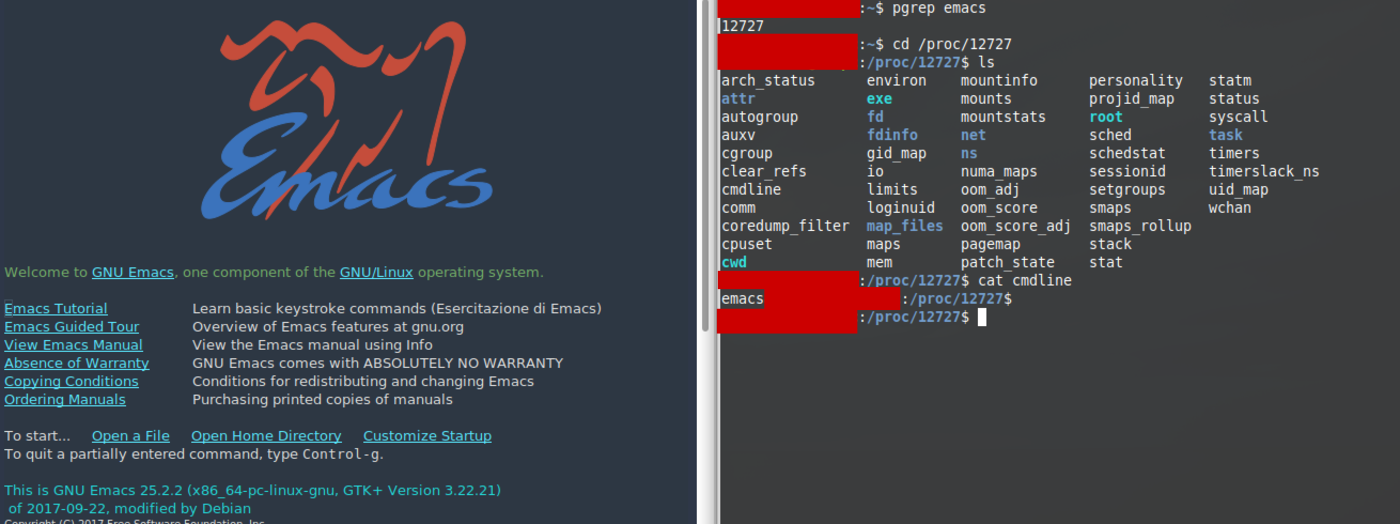The width and height of the screenshot is (1400, 524).
Task: Select 'mountstats' in terminal listing
Action: pos(1004,117)
